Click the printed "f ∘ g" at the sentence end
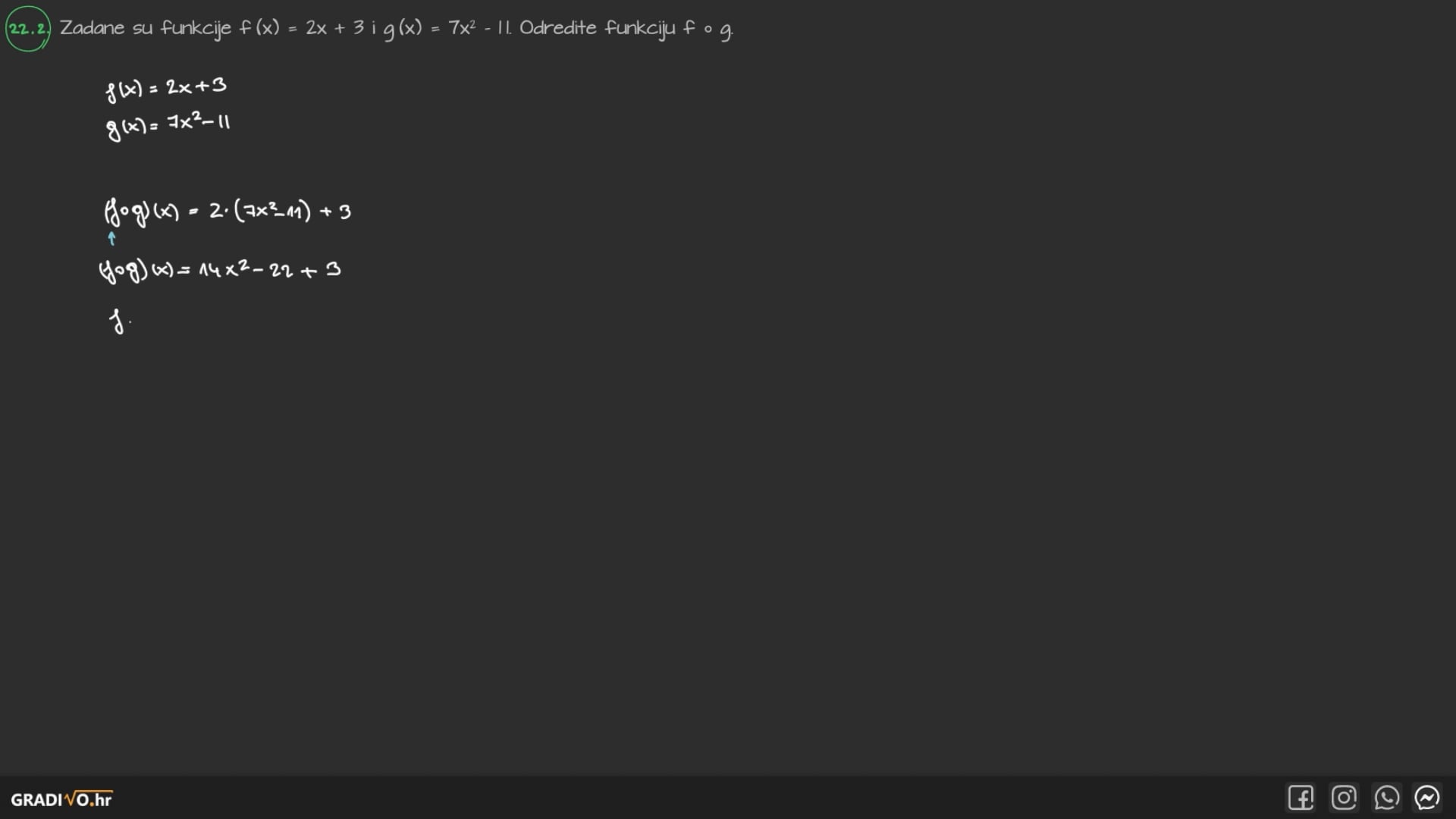1456x819 pixels. 708,29
